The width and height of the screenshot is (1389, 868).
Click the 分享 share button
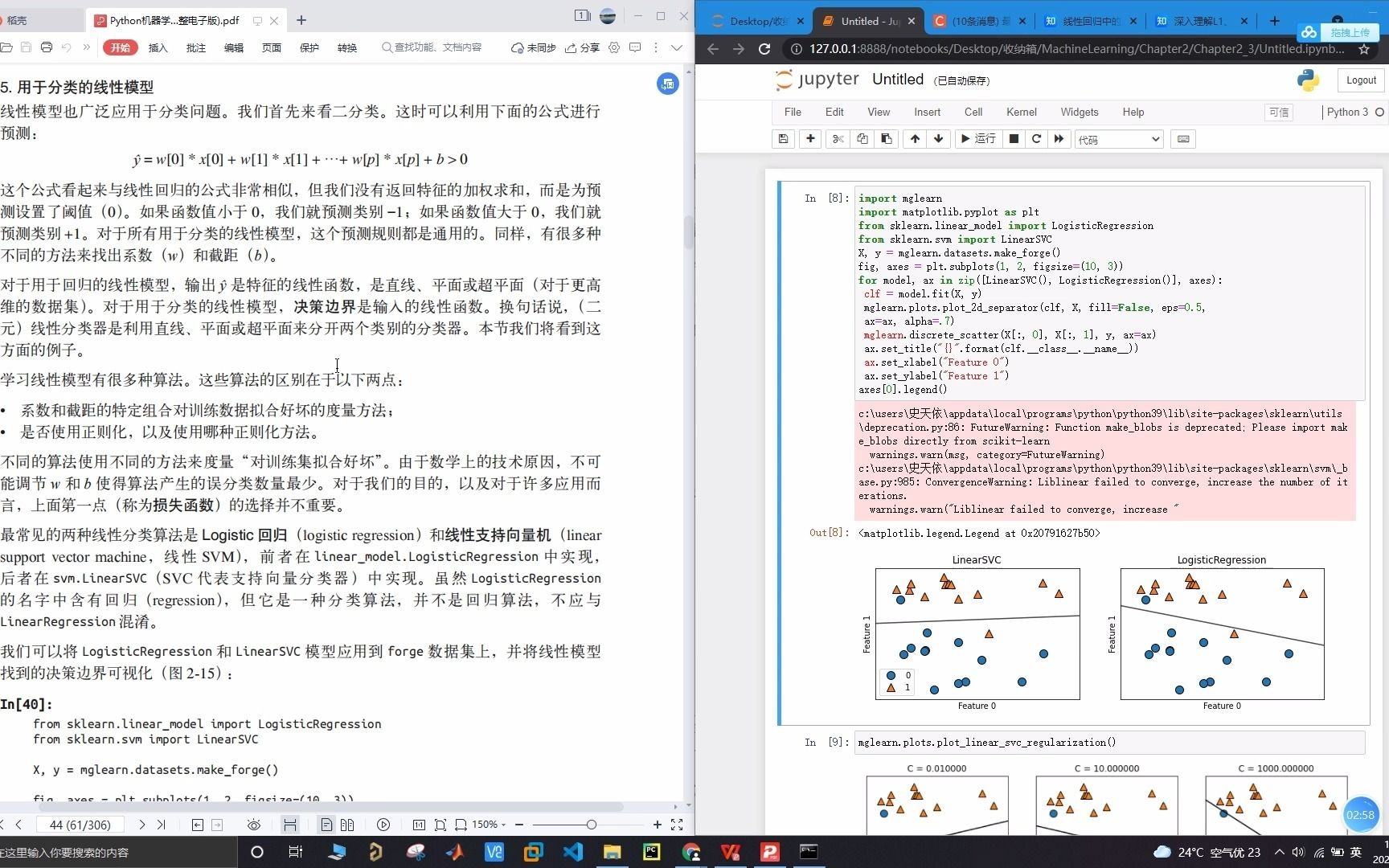pos(583,47)
